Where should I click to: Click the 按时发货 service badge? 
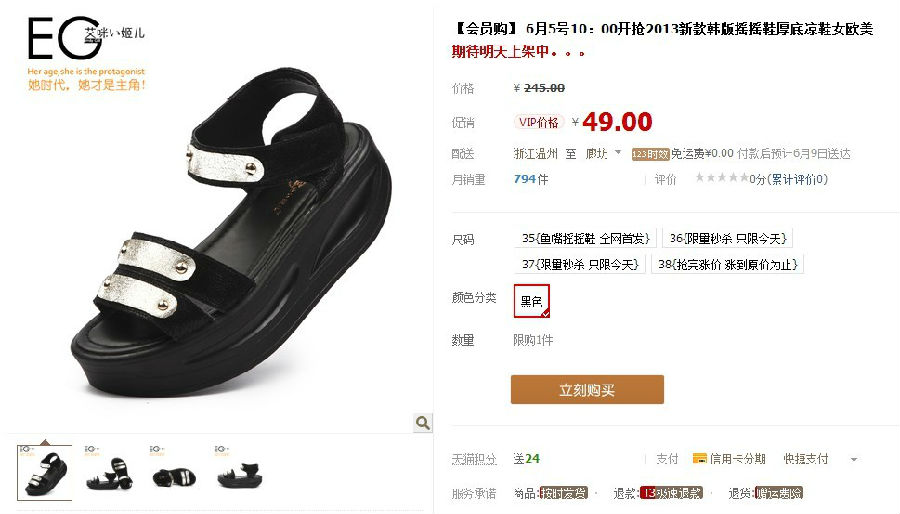click(x=564, y=493)
